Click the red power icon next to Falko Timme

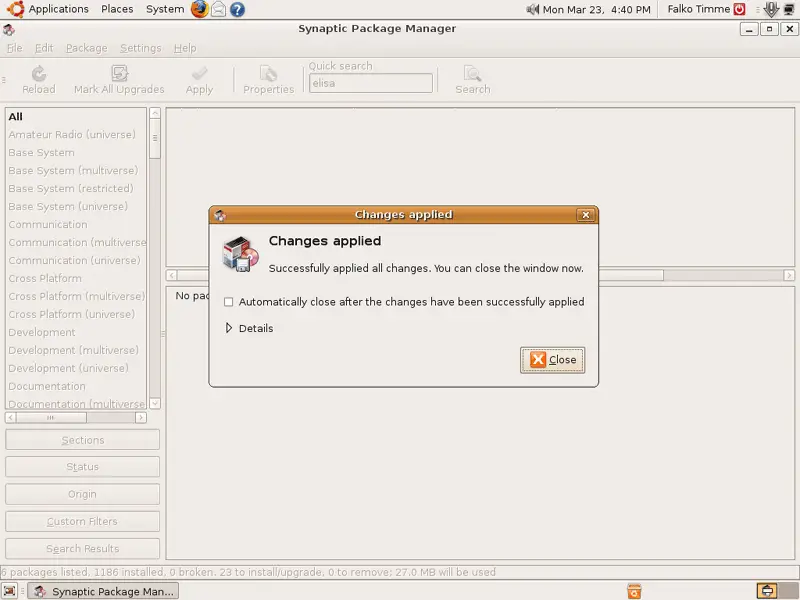coord(739,9)
